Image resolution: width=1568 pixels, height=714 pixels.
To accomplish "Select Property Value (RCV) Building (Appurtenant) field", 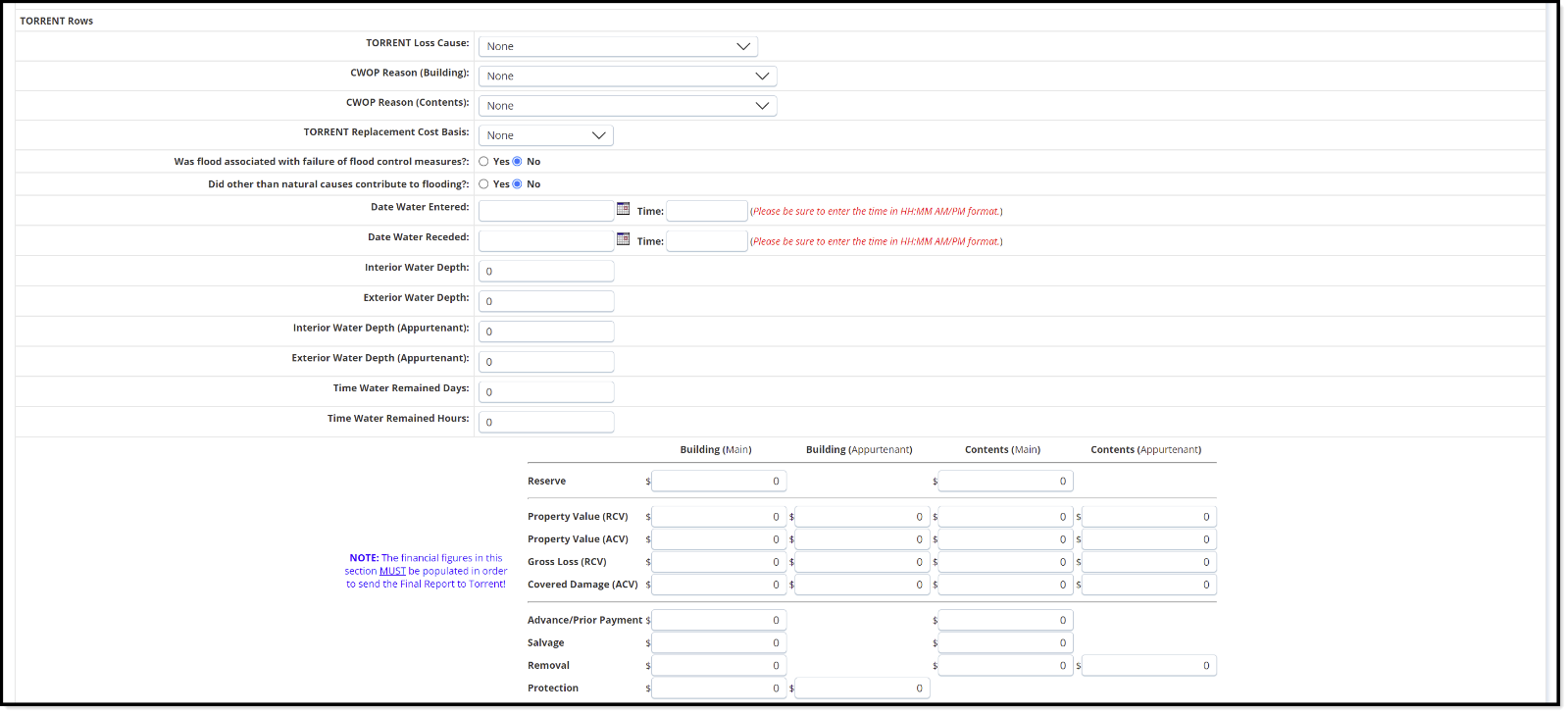I will pyautogui.click(x=863, y=516).
